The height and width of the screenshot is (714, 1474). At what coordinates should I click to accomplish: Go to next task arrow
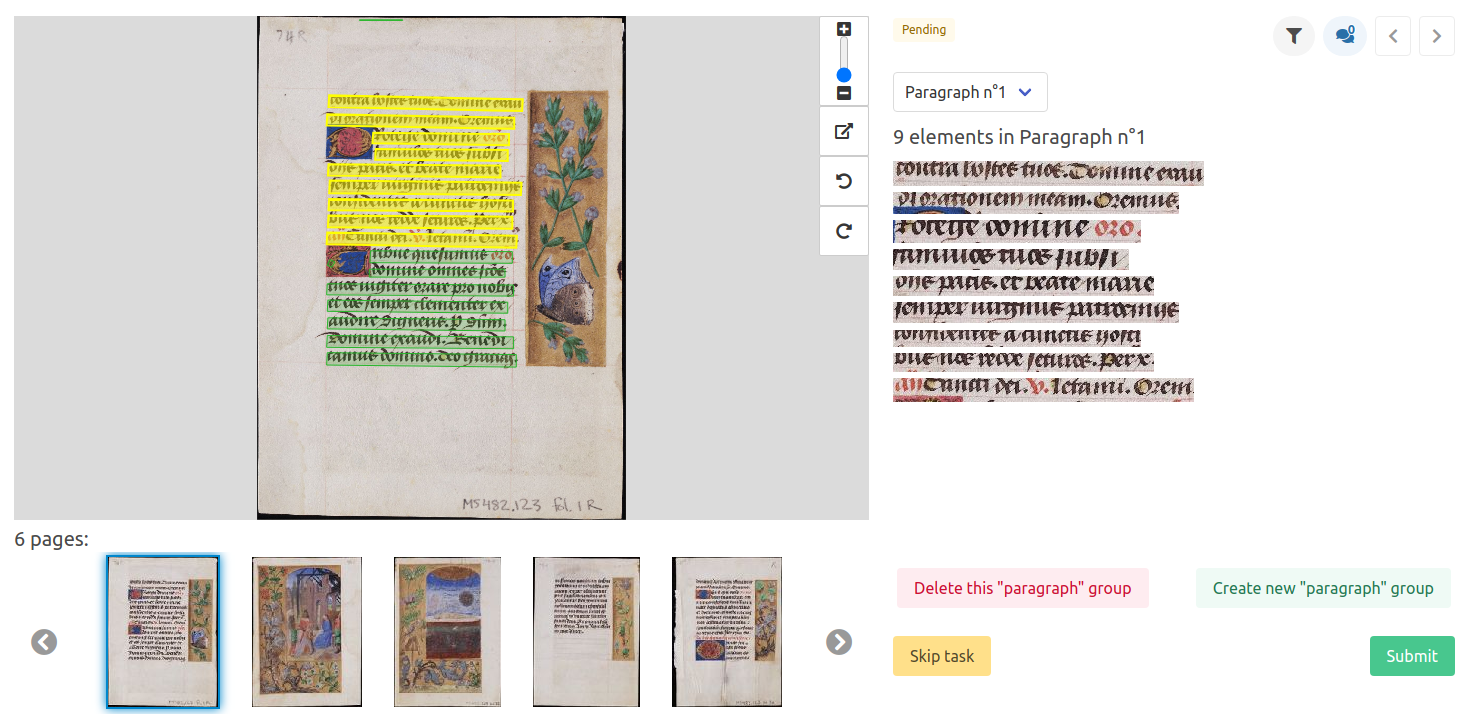(x=1437, y=36)
